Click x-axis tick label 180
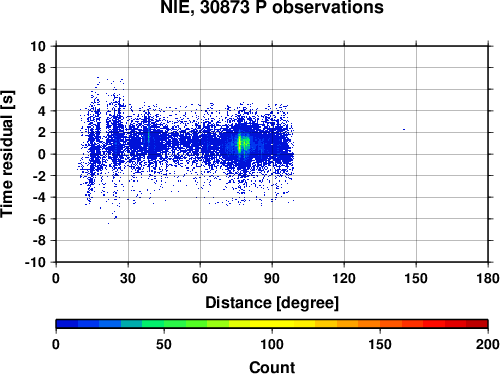This screenshot has width=500, height=374. coord(488,278)
